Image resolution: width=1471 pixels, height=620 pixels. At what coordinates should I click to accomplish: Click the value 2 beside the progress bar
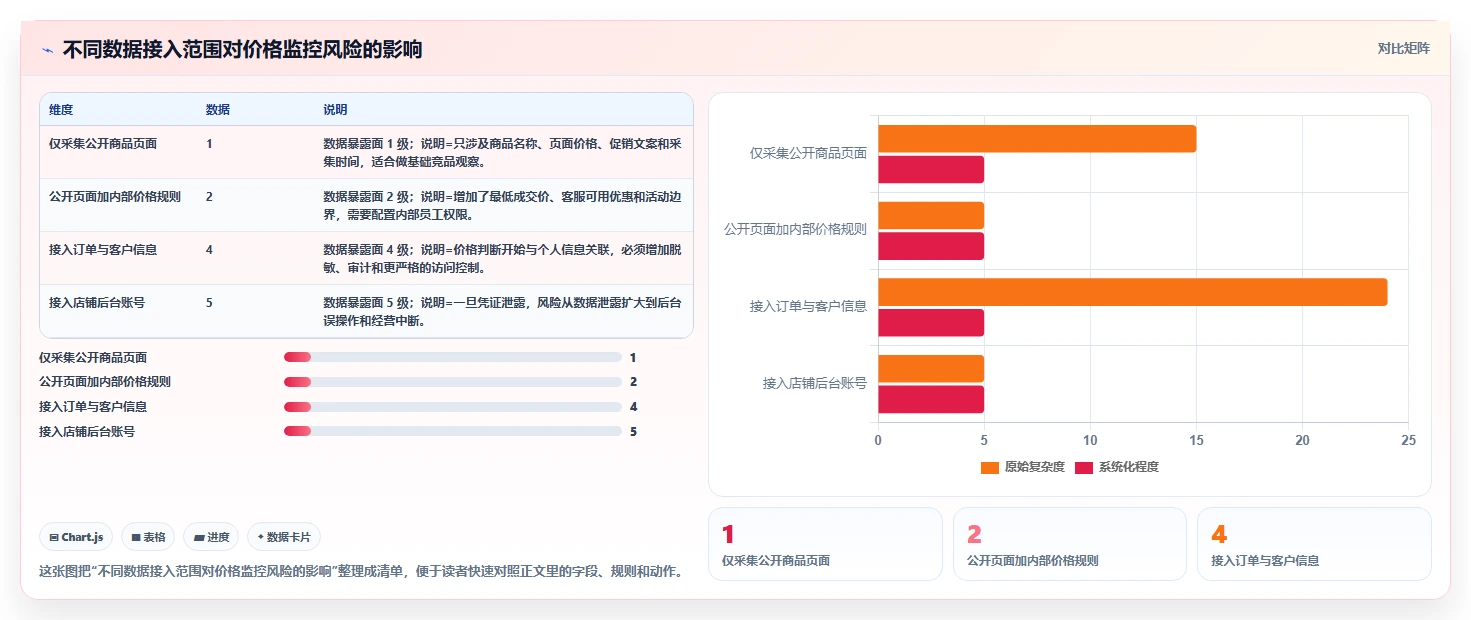[x=633, y=382]
